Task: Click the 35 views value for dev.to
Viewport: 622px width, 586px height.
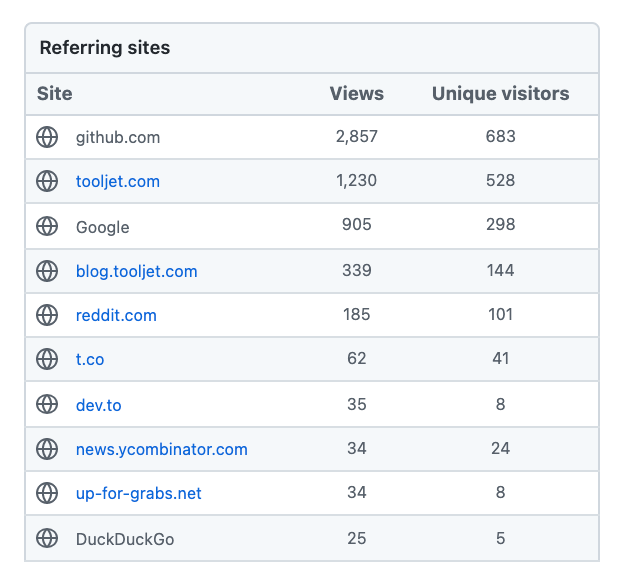Action: coord(357,404)
